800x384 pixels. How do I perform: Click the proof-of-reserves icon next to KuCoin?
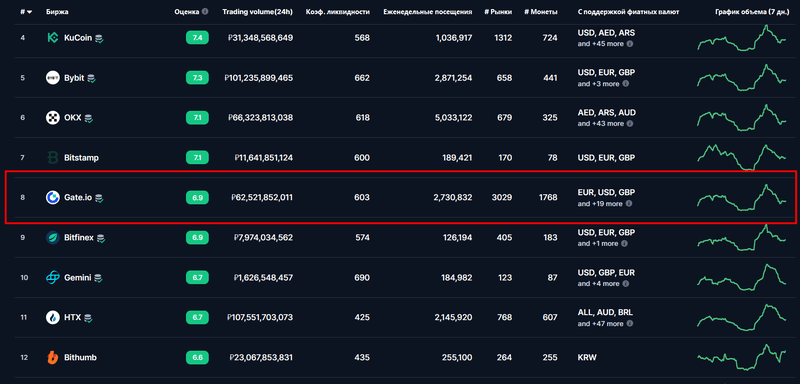(x=99, y=38)
